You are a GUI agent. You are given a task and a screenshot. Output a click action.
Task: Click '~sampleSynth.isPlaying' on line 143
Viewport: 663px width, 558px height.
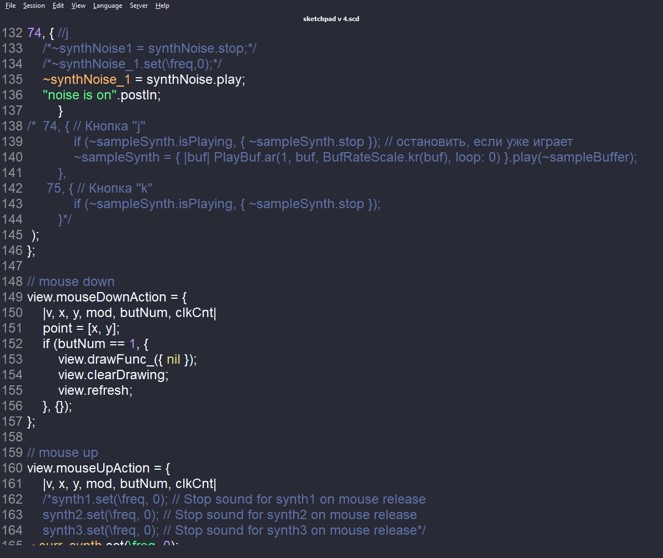[160, 204]
